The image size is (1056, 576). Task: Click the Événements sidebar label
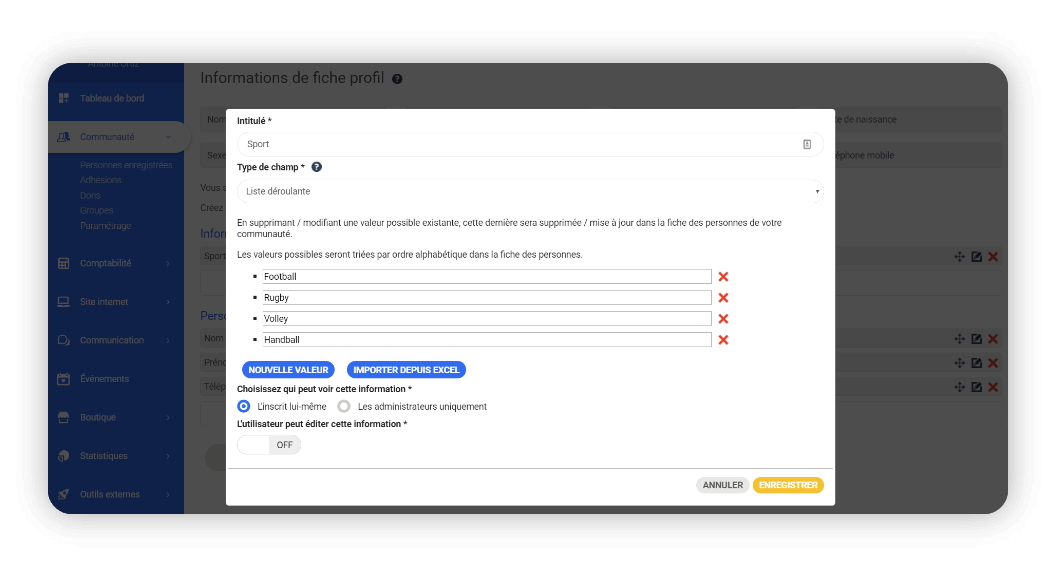coord(104,379)
